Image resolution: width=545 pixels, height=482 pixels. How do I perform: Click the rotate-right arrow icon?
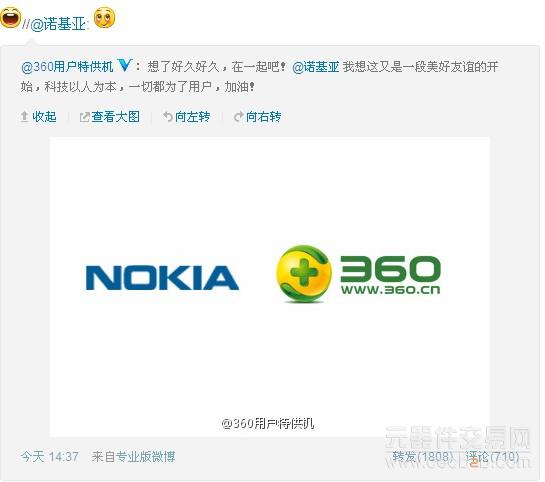tap(239, 117)
